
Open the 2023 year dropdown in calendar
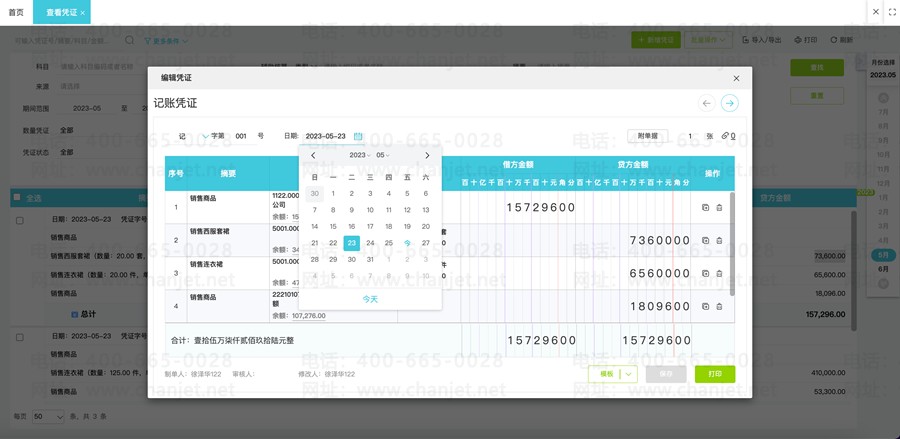[360, 156]
